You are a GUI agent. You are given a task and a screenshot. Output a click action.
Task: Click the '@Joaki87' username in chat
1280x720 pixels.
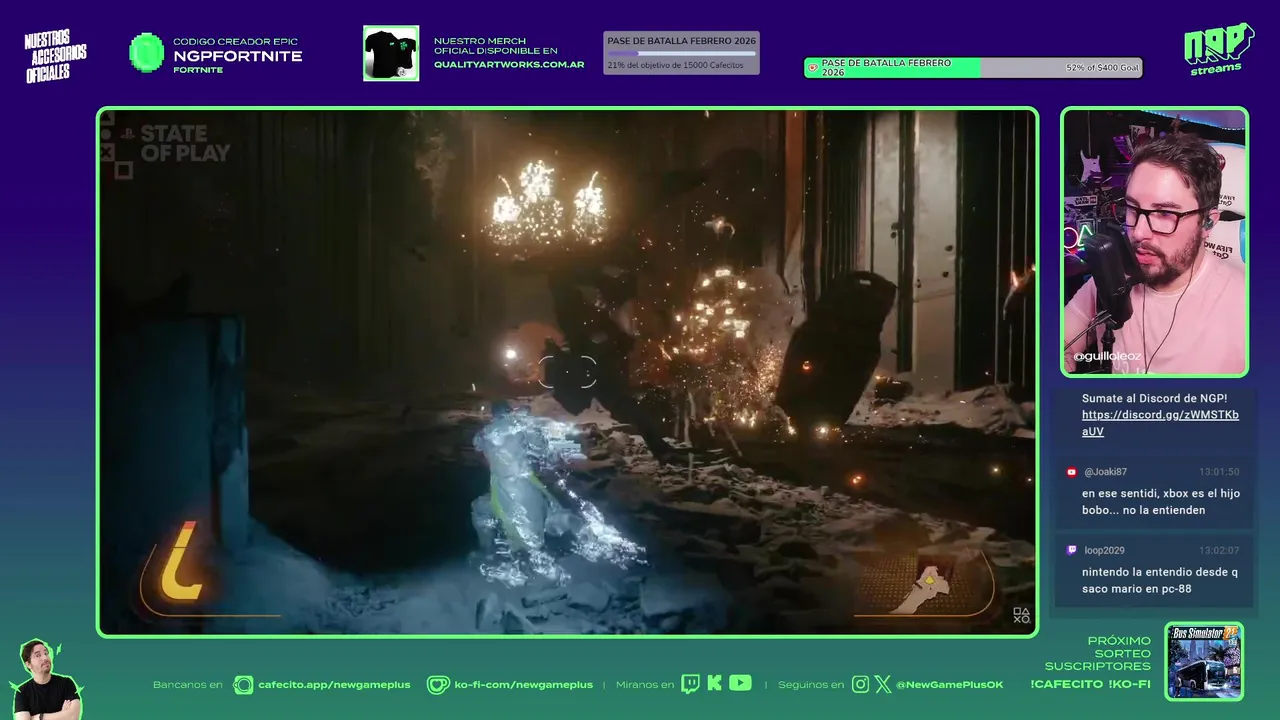tap(1105, 472)
